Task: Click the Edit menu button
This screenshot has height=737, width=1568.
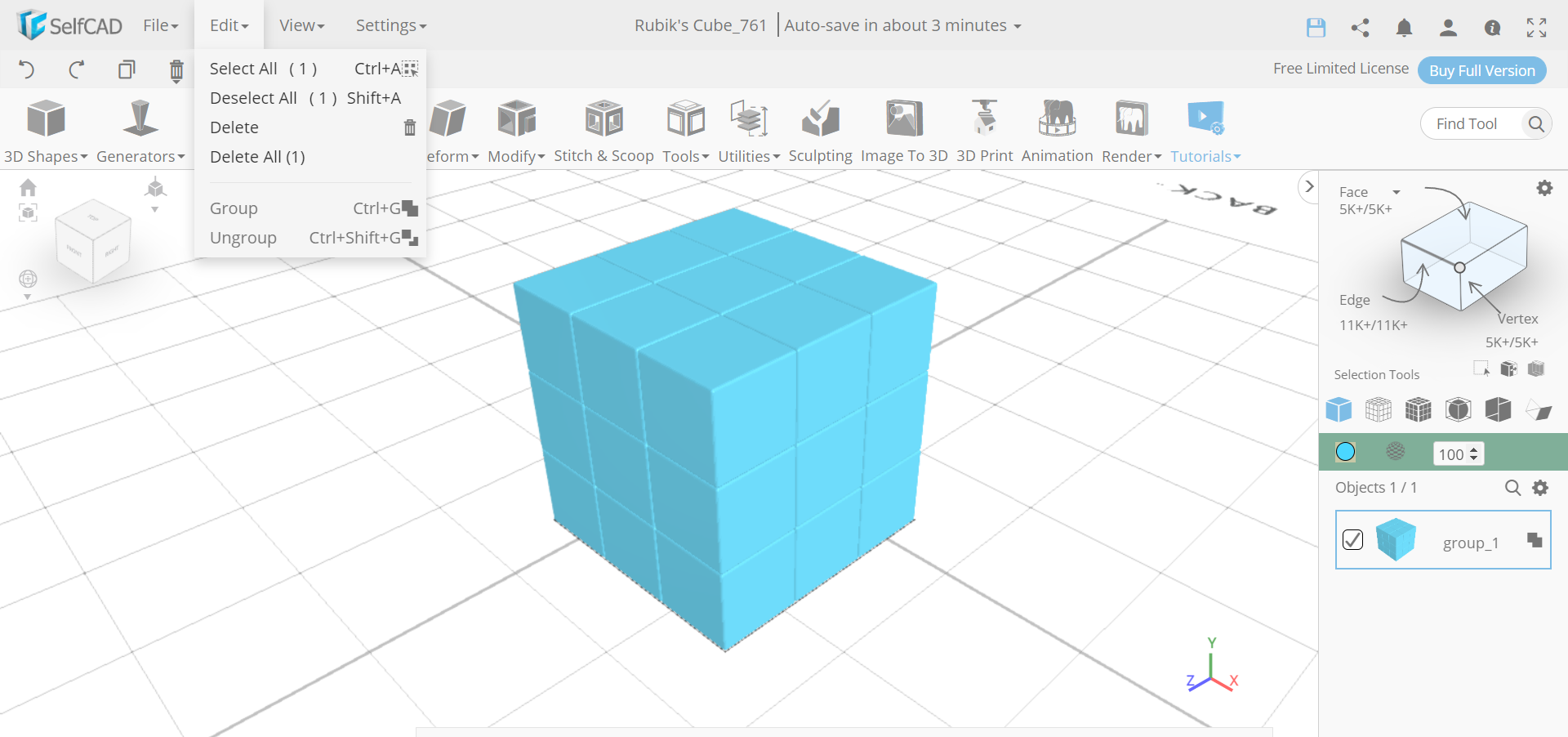Action: (x=229, y=25)
